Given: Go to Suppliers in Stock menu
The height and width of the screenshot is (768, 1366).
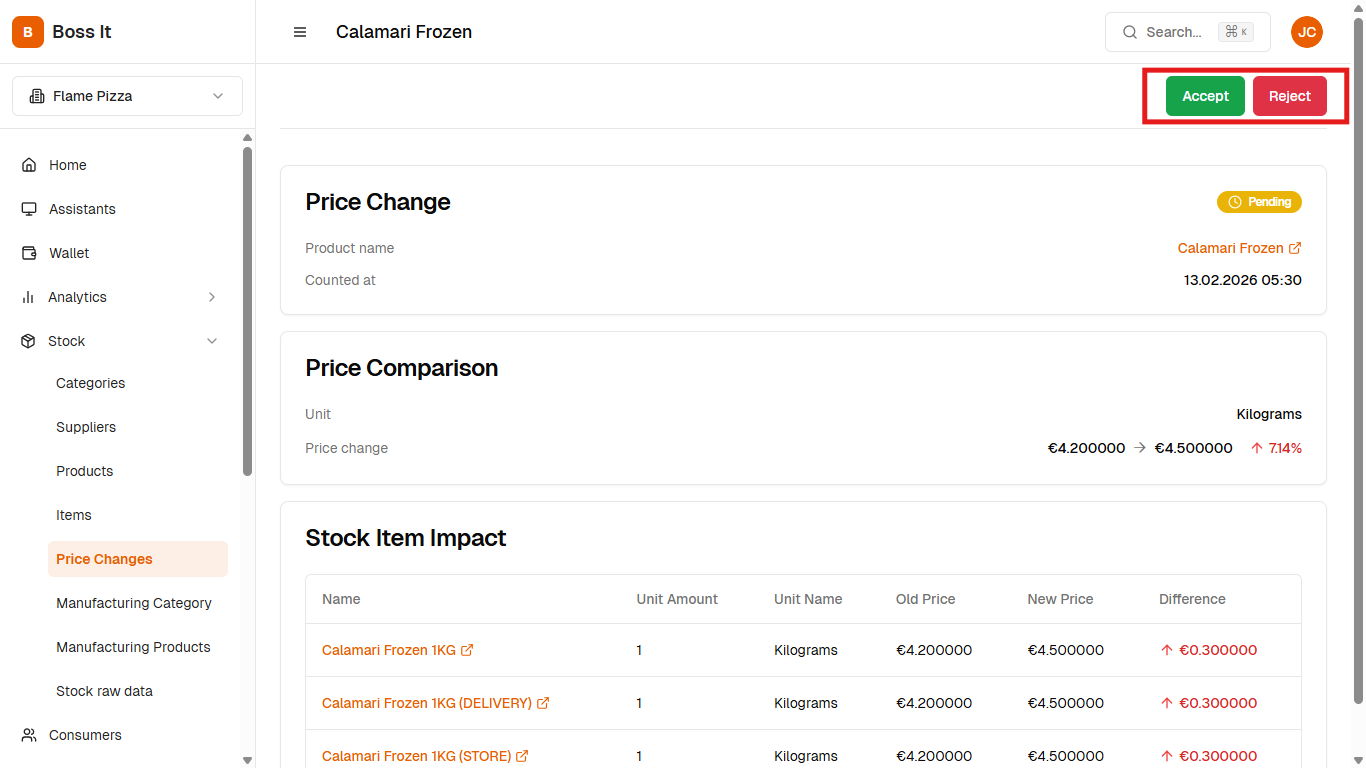Looking at the screenshot, I should (x=86, y=427).
